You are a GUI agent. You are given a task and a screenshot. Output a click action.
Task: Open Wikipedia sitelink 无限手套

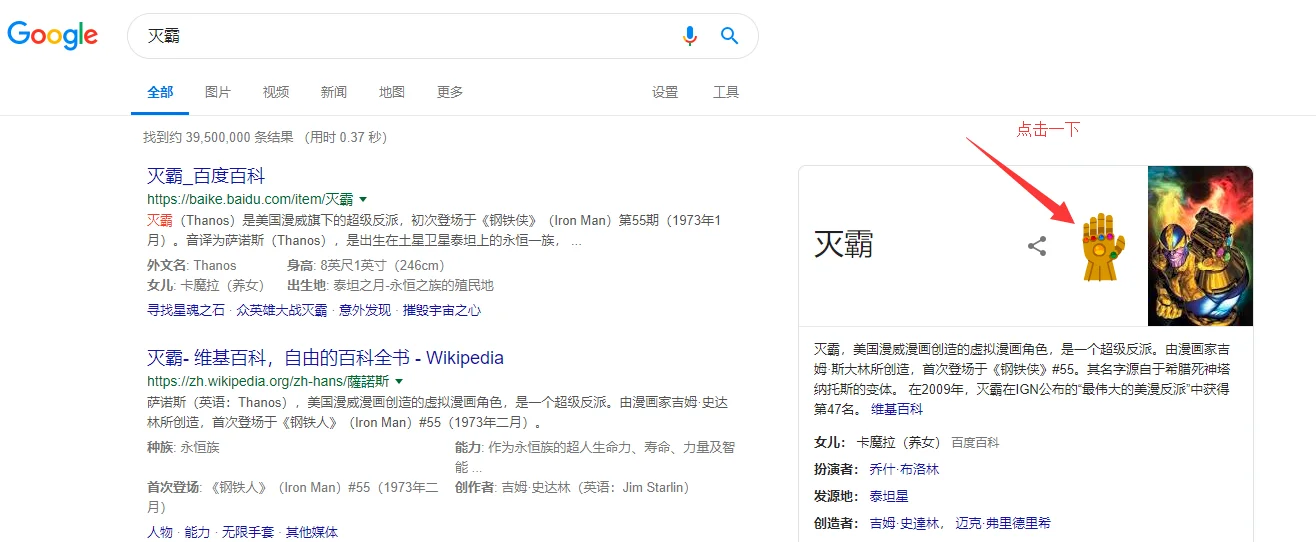248,532
